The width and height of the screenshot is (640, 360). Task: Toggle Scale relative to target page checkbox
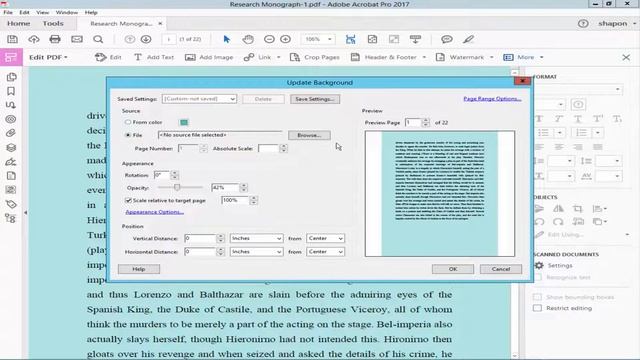[x=128, y=200]
